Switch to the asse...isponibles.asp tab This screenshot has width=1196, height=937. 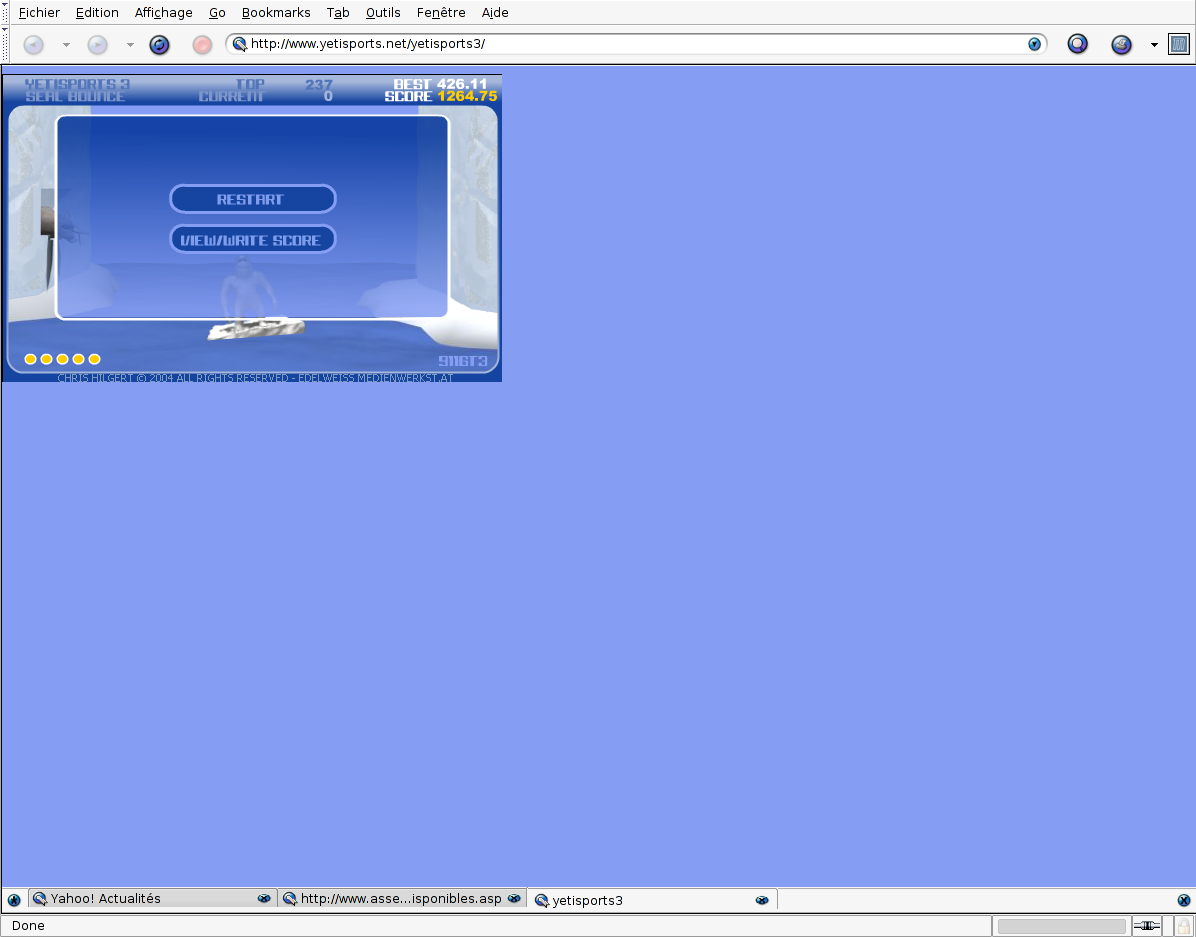tap(402, 898)
